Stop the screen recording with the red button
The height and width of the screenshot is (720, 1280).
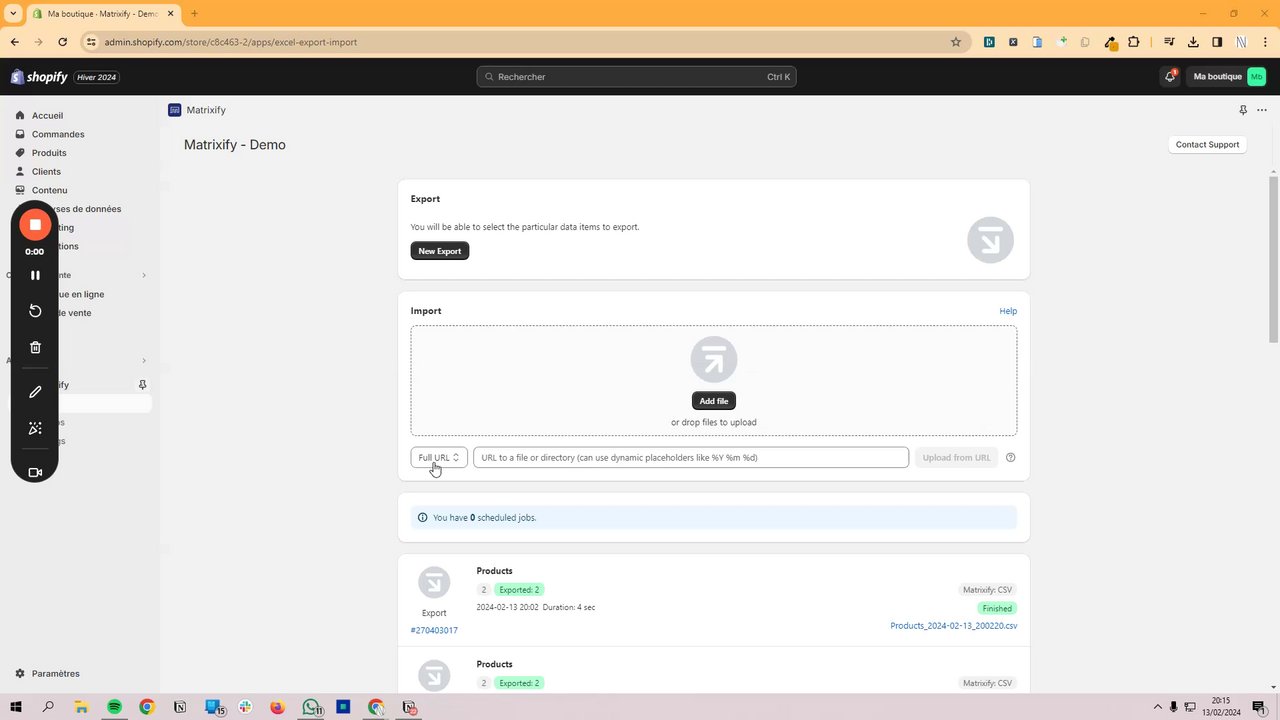pos(35,225)
